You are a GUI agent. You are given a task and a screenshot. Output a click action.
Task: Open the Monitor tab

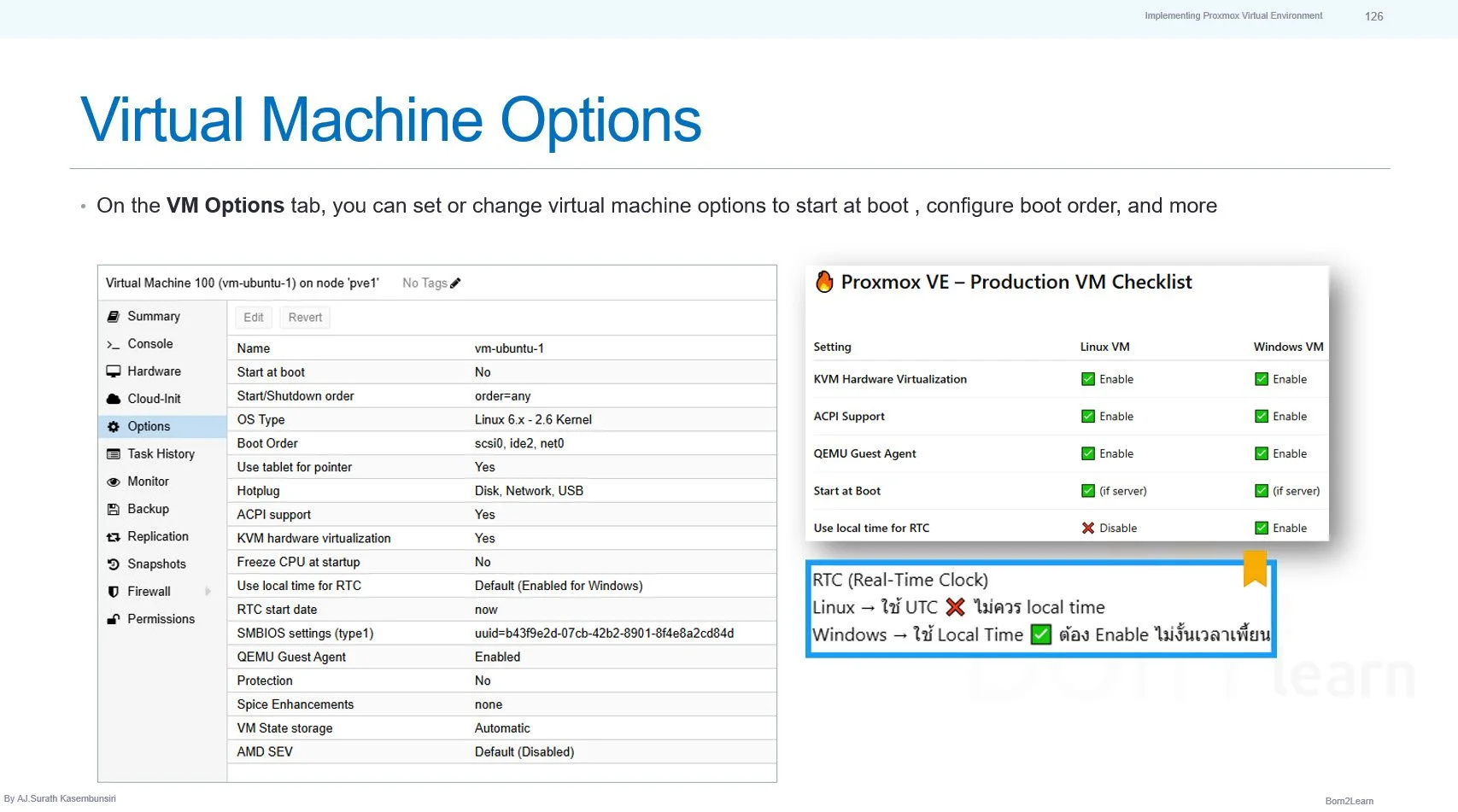[162, 482]
